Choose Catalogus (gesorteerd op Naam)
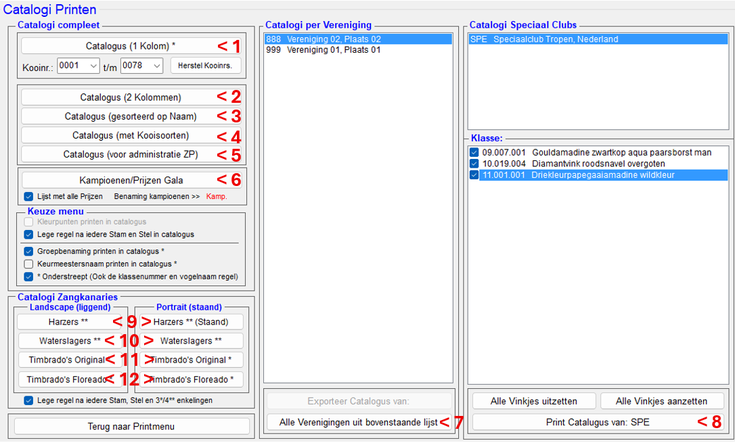The height and width of the screenshot is (443, 735). (x=115, y=116)
